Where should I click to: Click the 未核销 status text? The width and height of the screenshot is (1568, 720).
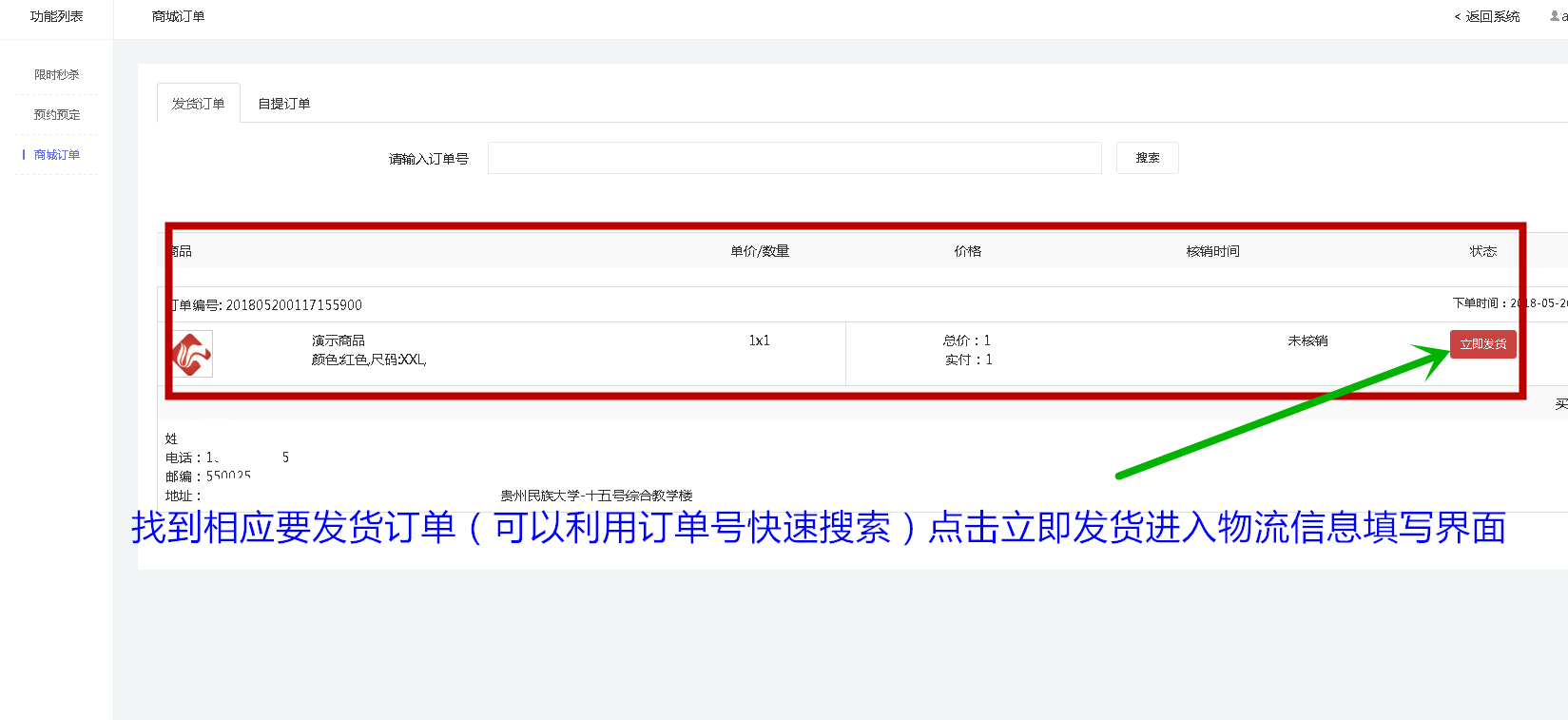click(x=1308, y=341)
